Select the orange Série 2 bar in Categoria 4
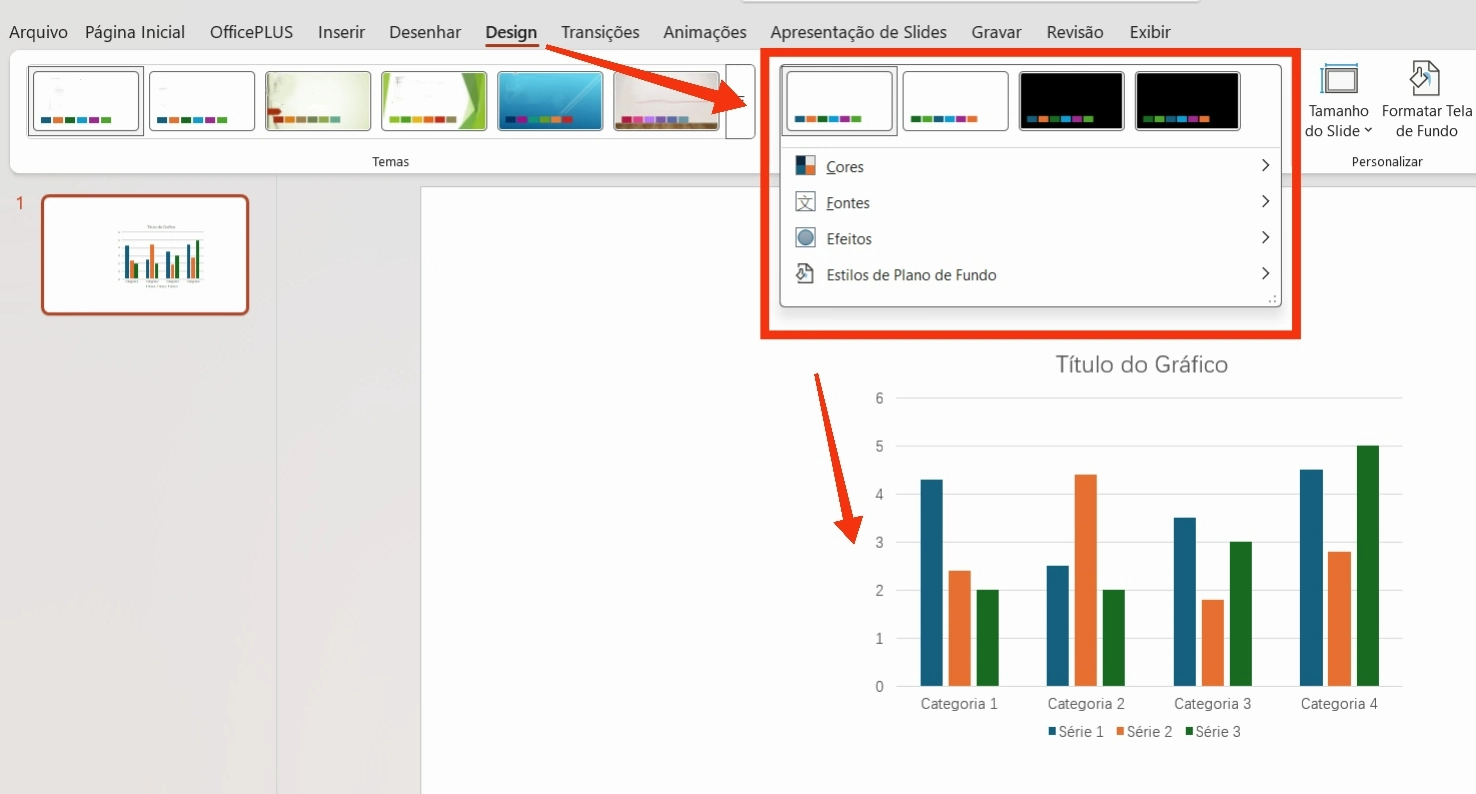1476x794 pixels. pyautogui.click(x=1339, y=619)
